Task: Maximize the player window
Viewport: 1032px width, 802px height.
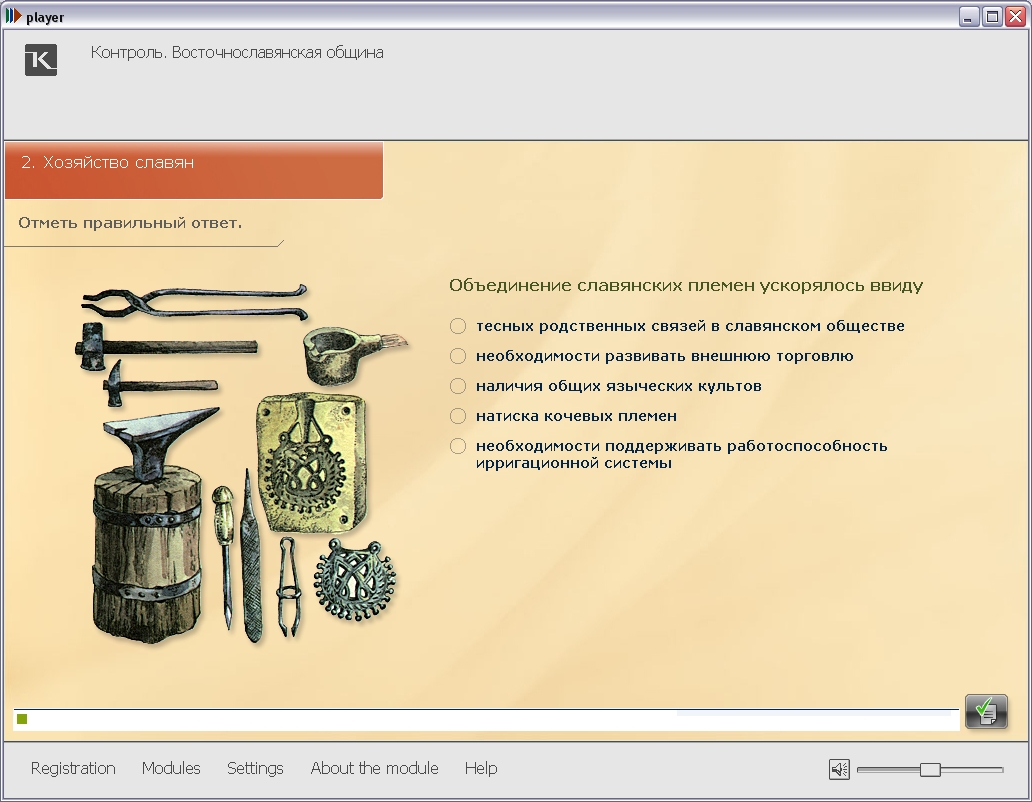Action: pos(992,16)
